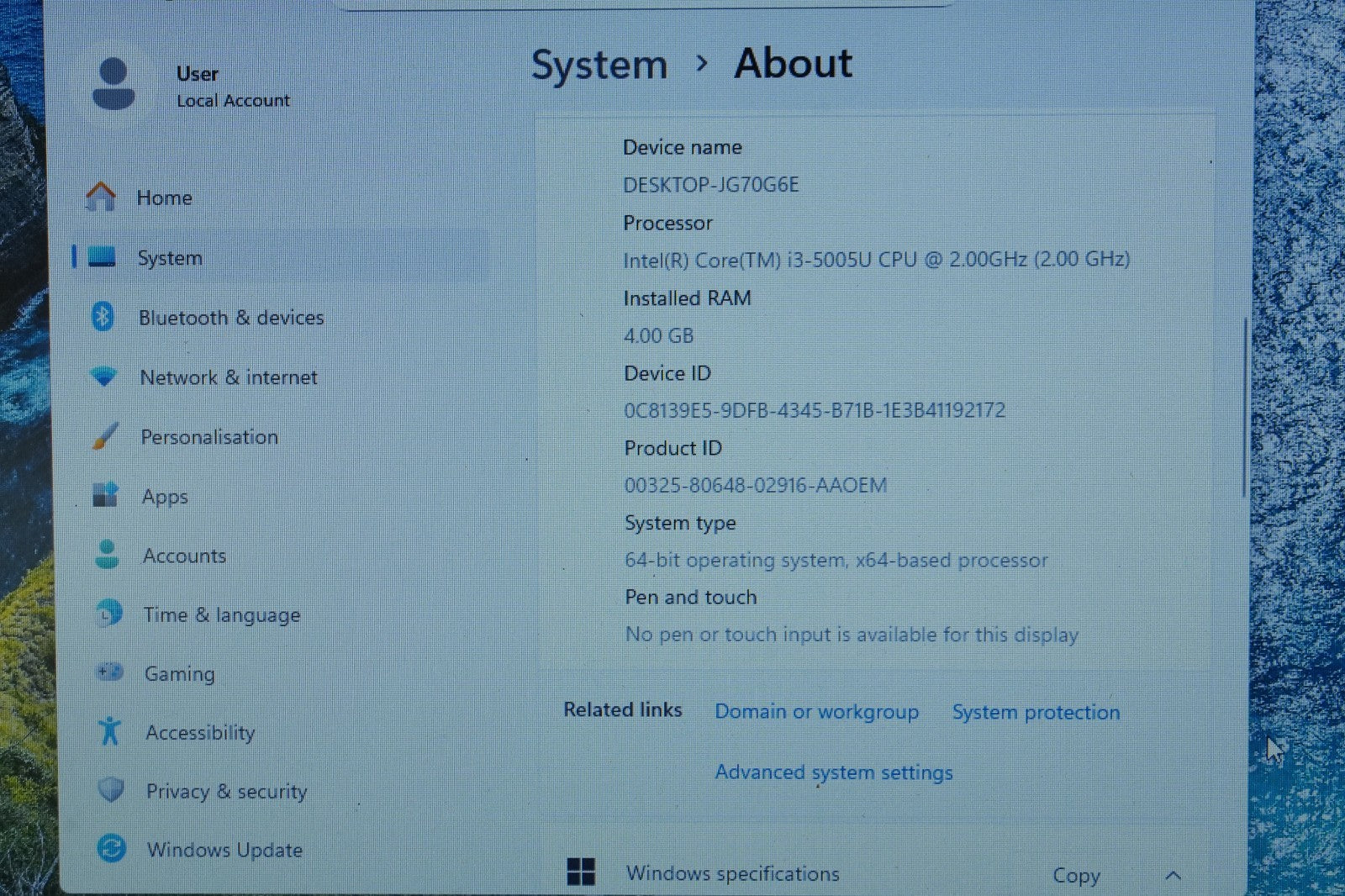1345x896 pixels.
Task: Open the Apps icon in sidebar
Action: (103, 496)
